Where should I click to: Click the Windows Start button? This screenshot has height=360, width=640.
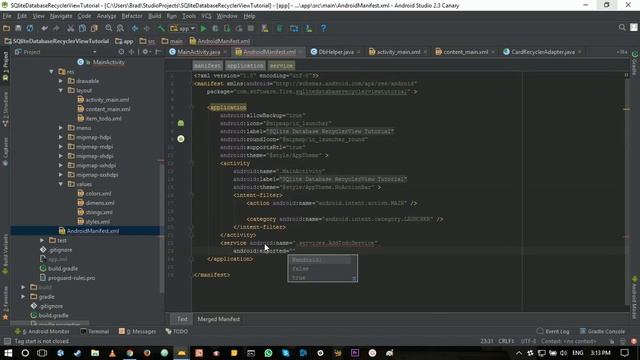8,353
